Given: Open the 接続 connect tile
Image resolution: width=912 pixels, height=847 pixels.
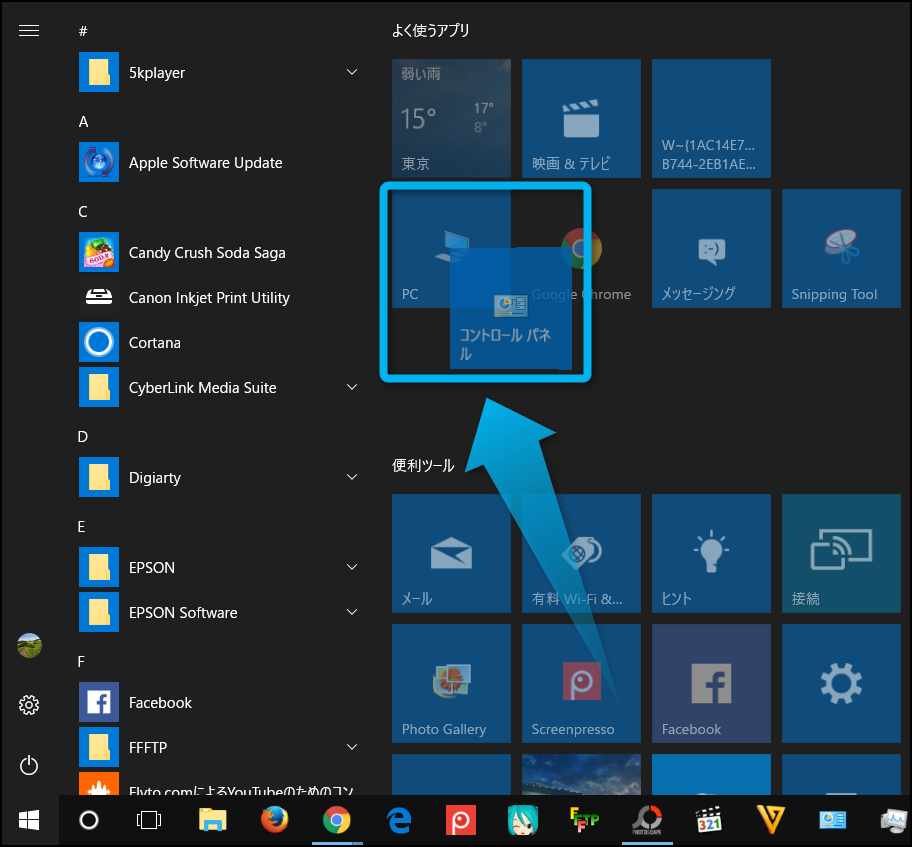Looking at the screenshot, I should [x=840, y=553].
